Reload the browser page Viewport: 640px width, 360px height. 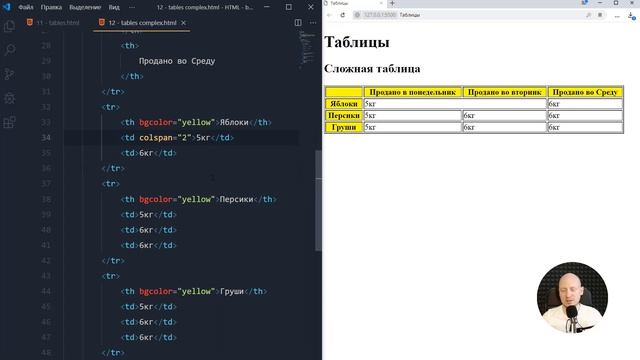tap(342, 15)
